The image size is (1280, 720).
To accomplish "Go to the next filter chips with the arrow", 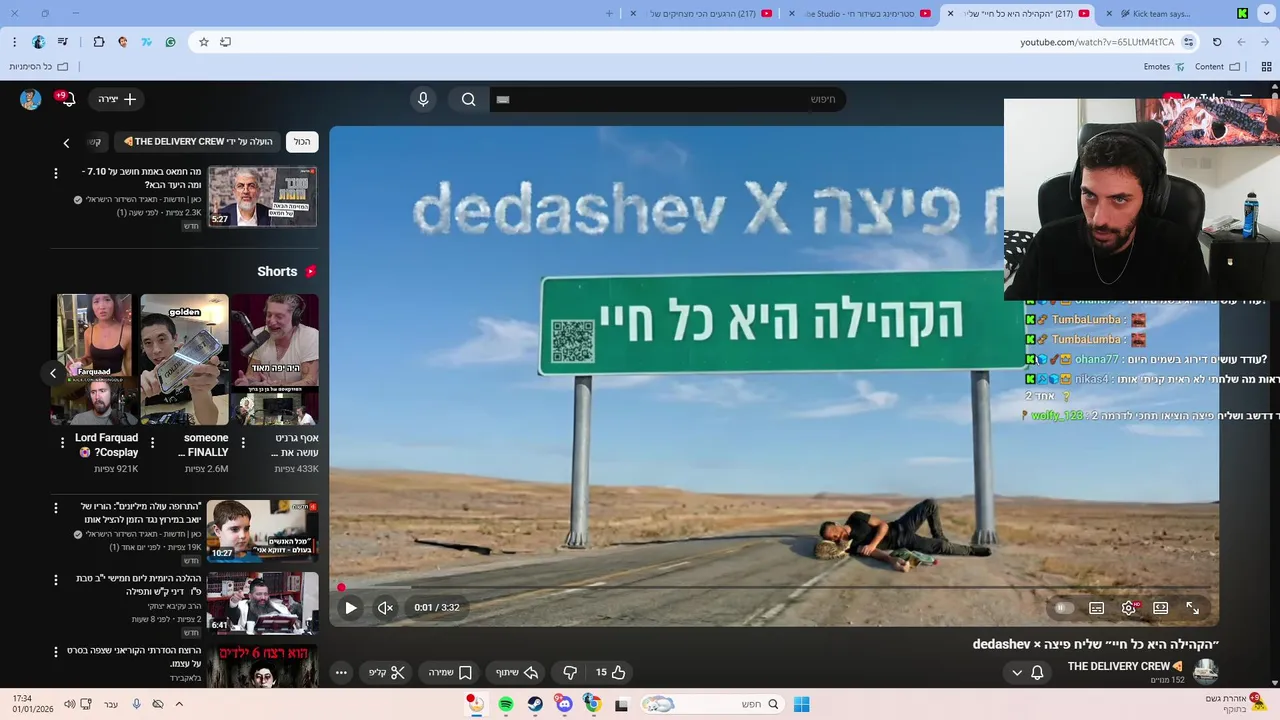I will [66, 143].
